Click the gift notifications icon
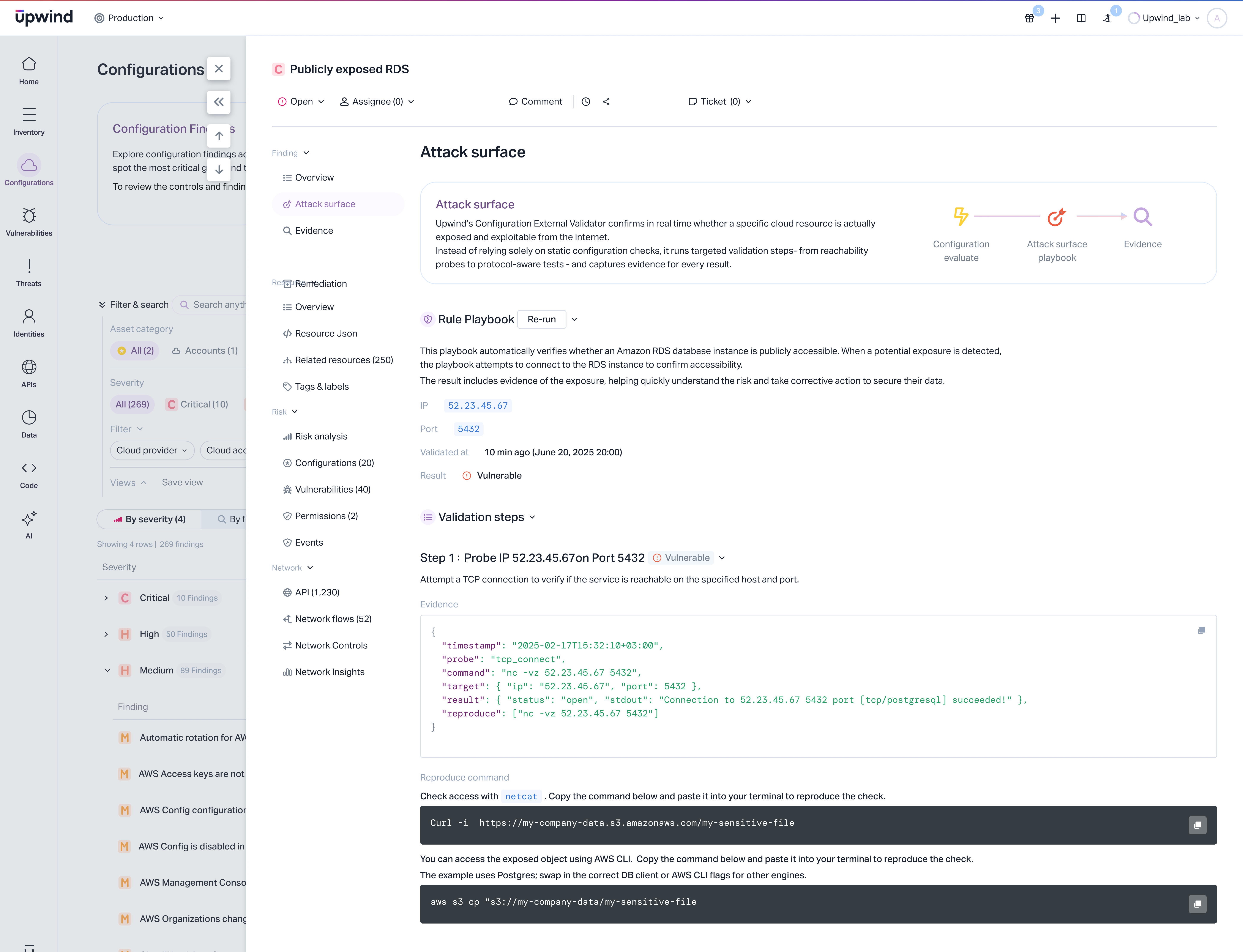The height and width of the screenshot is (952, 1243). [1029, 18]
